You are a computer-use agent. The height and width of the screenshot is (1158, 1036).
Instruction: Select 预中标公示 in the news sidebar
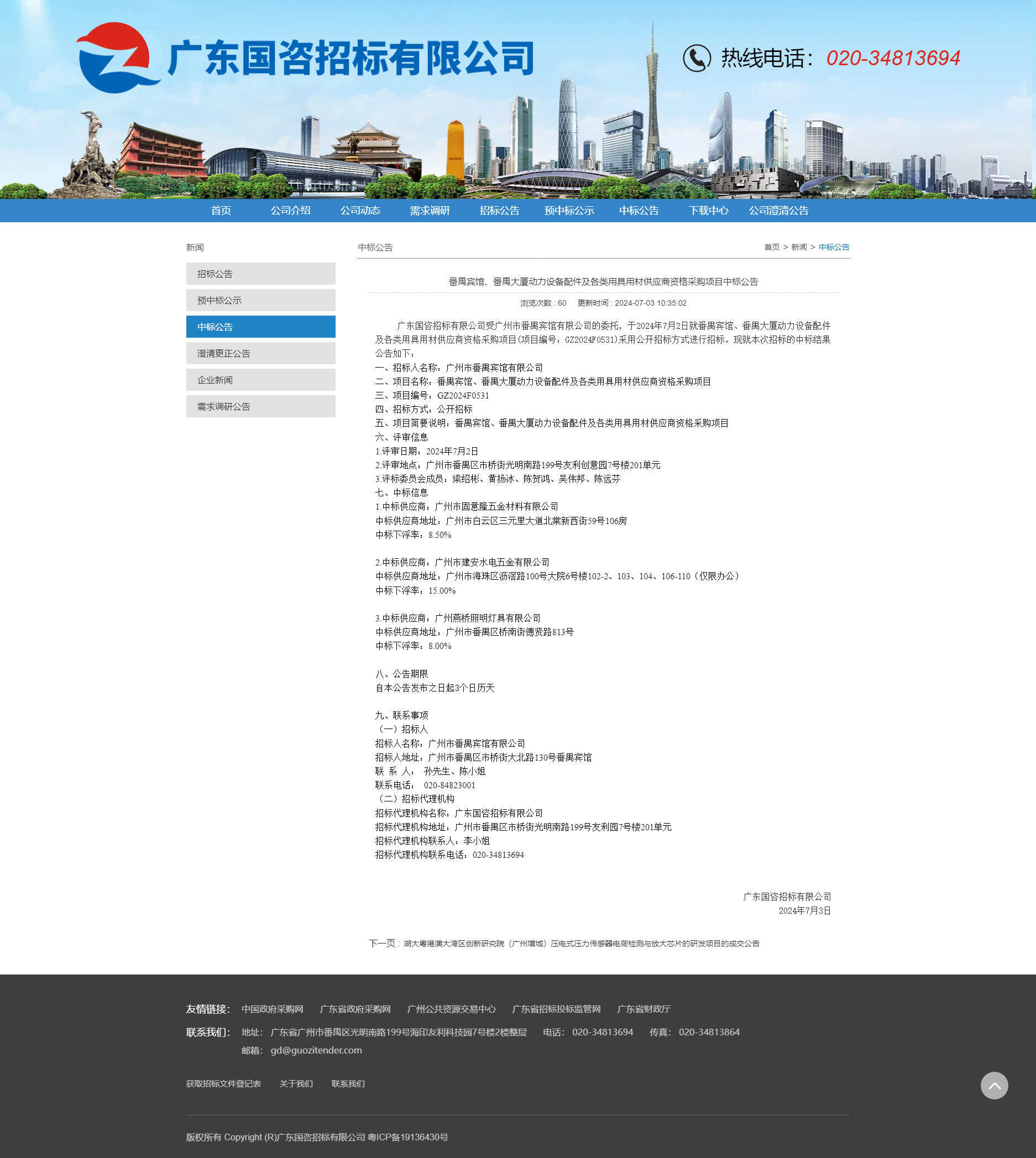click(261, 301)
